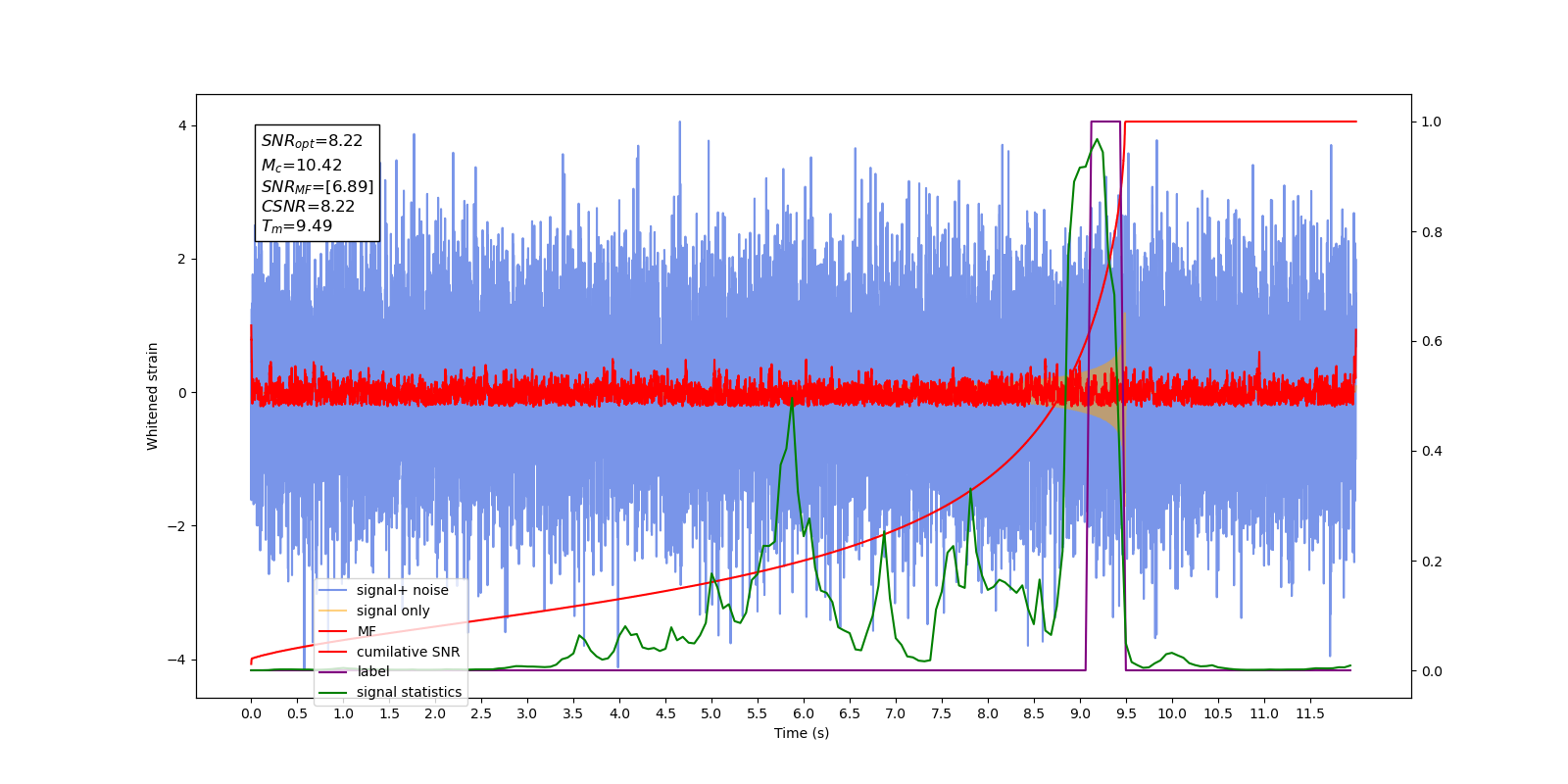Select the 'MF' legend entry text
The image size is (1568, 784).
click(x=367, y=631)
